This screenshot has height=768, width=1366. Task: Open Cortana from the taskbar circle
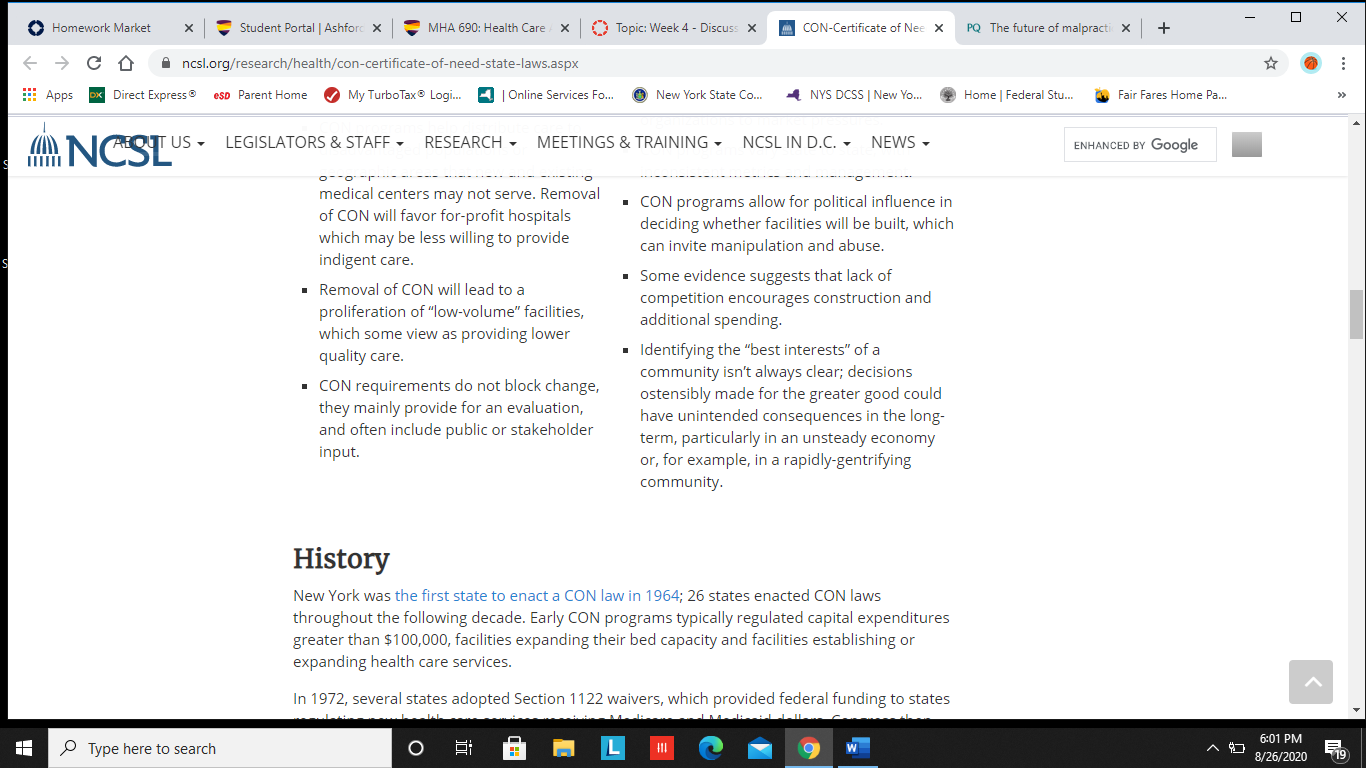pyautogui.click(x=416, y=748)
